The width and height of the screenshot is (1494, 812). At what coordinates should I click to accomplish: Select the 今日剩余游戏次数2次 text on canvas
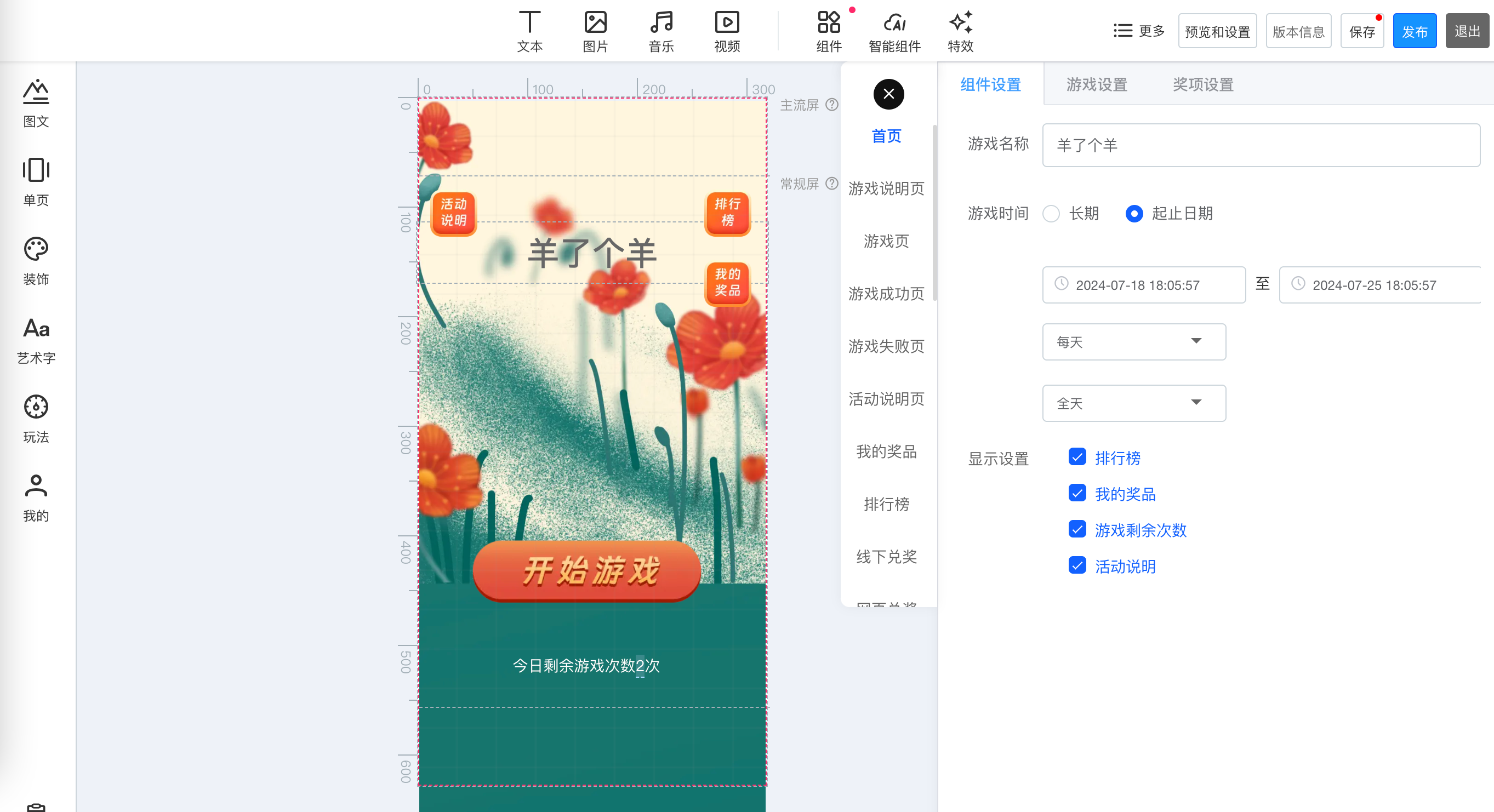tap(586, 665)
